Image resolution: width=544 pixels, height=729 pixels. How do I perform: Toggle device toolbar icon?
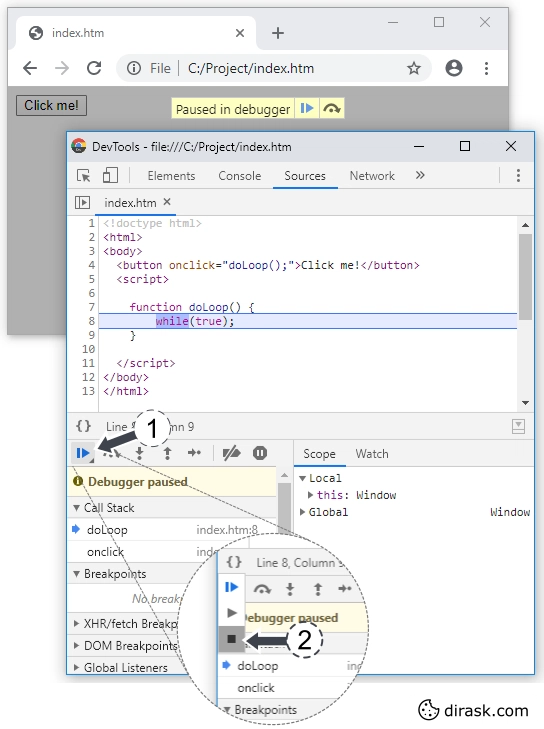pyautogui.click(x=110, y=176)
